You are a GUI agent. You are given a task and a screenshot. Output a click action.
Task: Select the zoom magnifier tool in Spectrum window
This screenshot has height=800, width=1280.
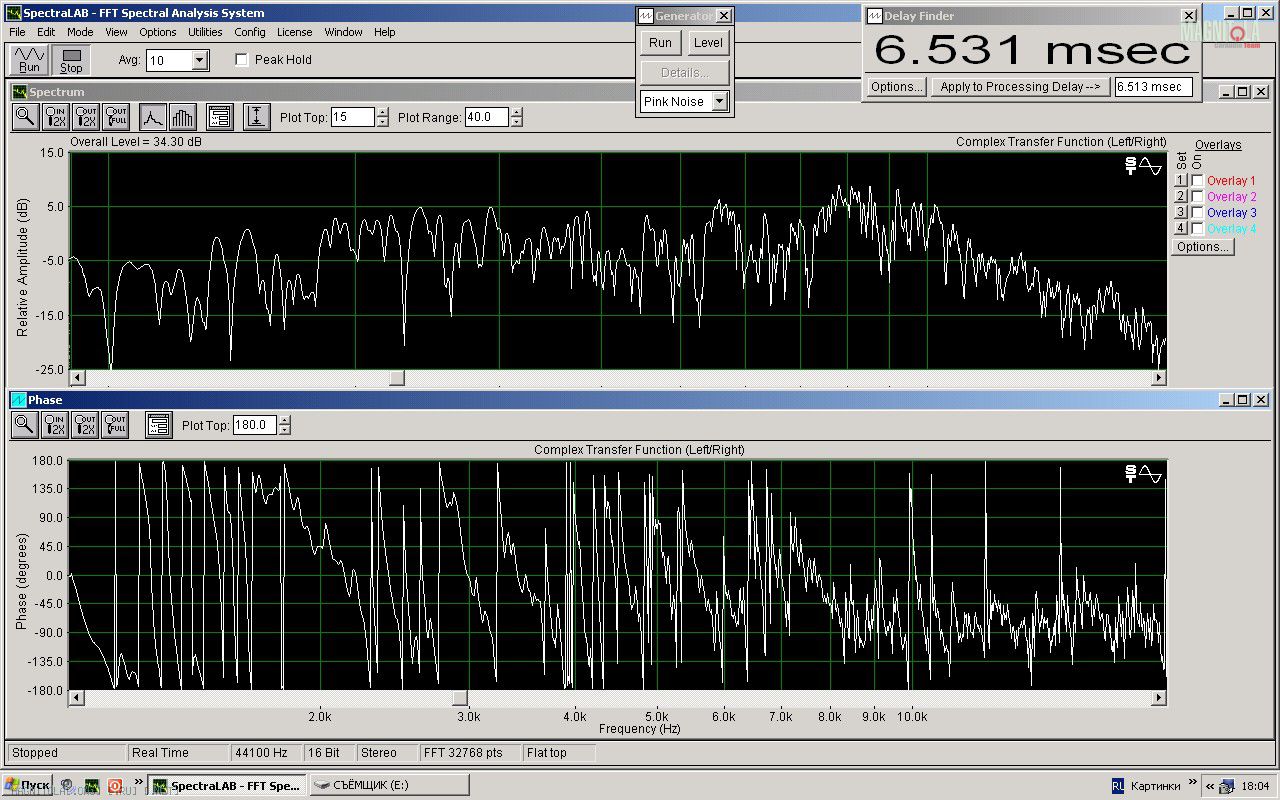click(x=25, y=117)
